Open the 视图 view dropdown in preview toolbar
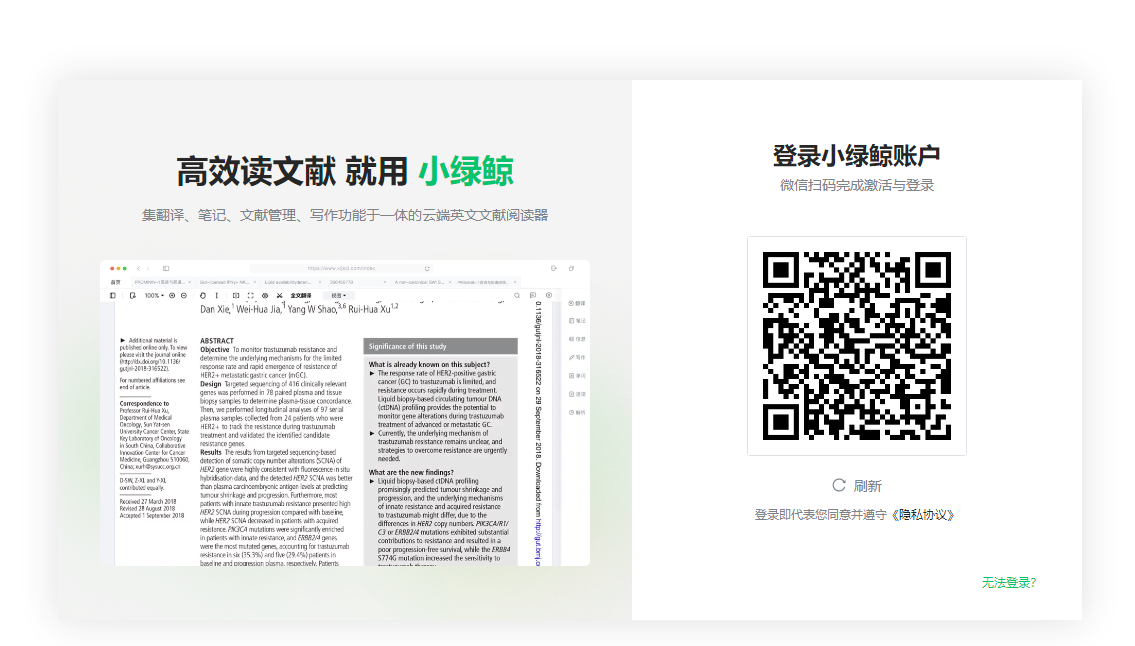The height and width of the screenshot is (646, 1135). click(339, 295)
